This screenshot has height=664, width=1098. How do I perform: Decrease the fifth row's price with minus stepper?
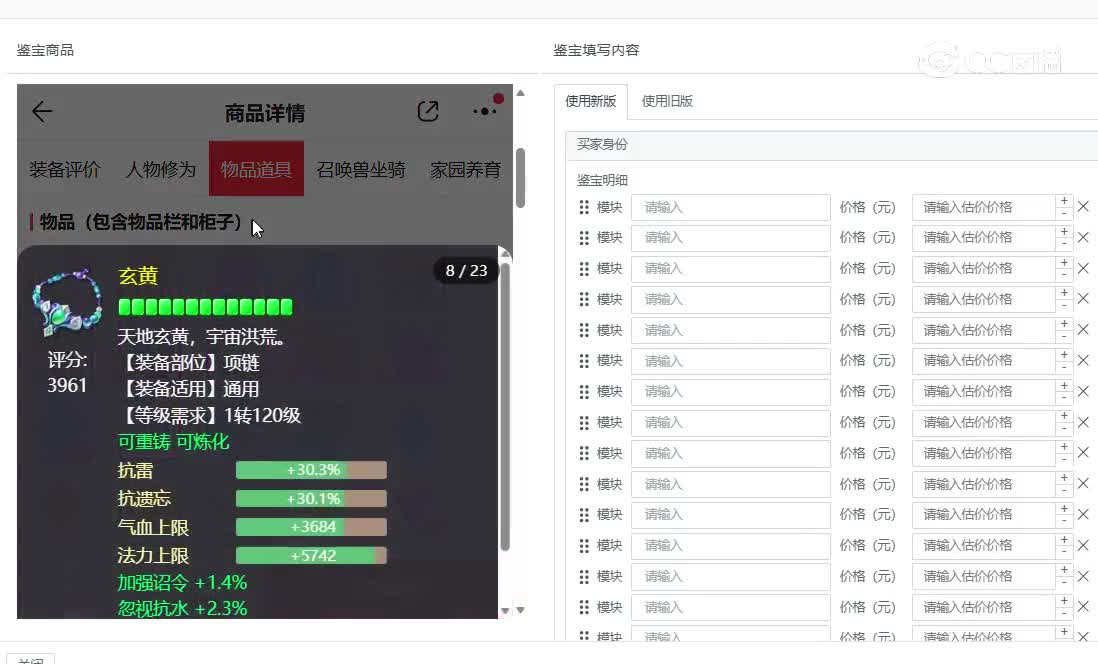pos(1064,337)
